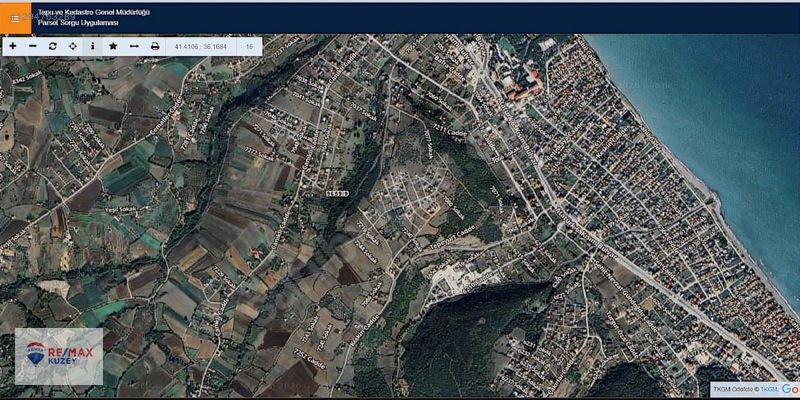Click the RE/MAX Kuzey logo

[59, 356]
